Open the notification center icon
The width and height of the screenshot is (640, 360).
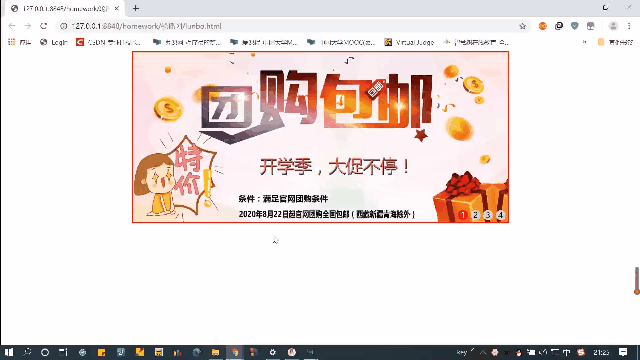(623, 352)
